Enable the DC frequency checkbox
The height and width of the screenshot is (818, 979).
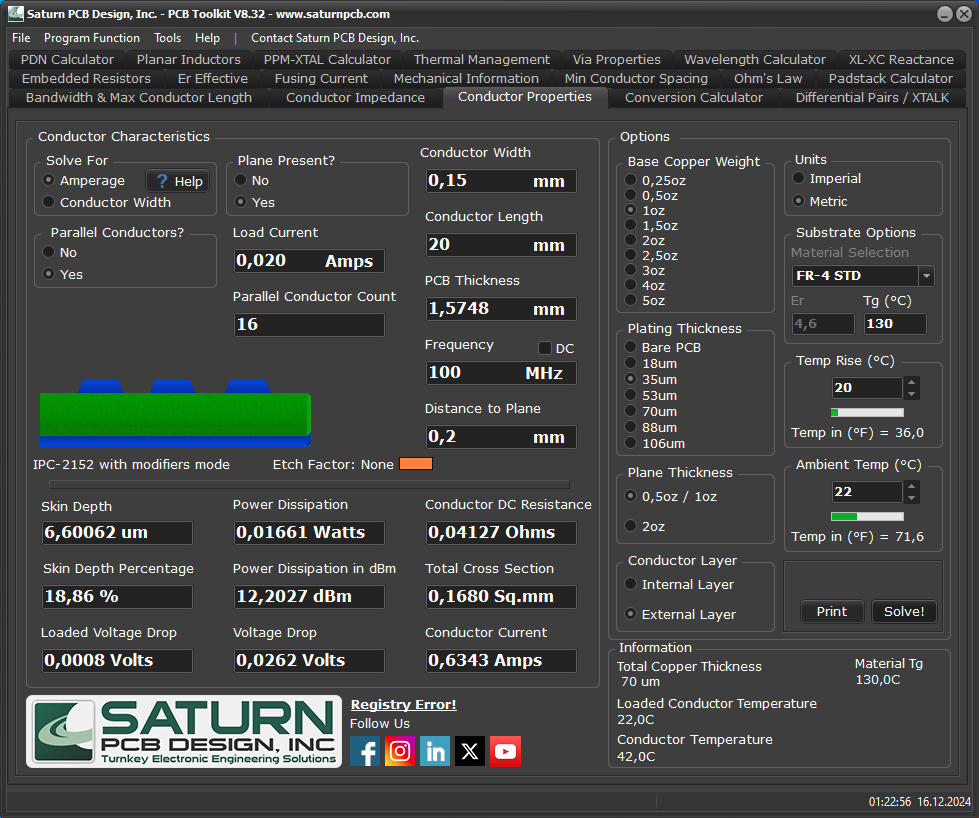coord(545,348)
